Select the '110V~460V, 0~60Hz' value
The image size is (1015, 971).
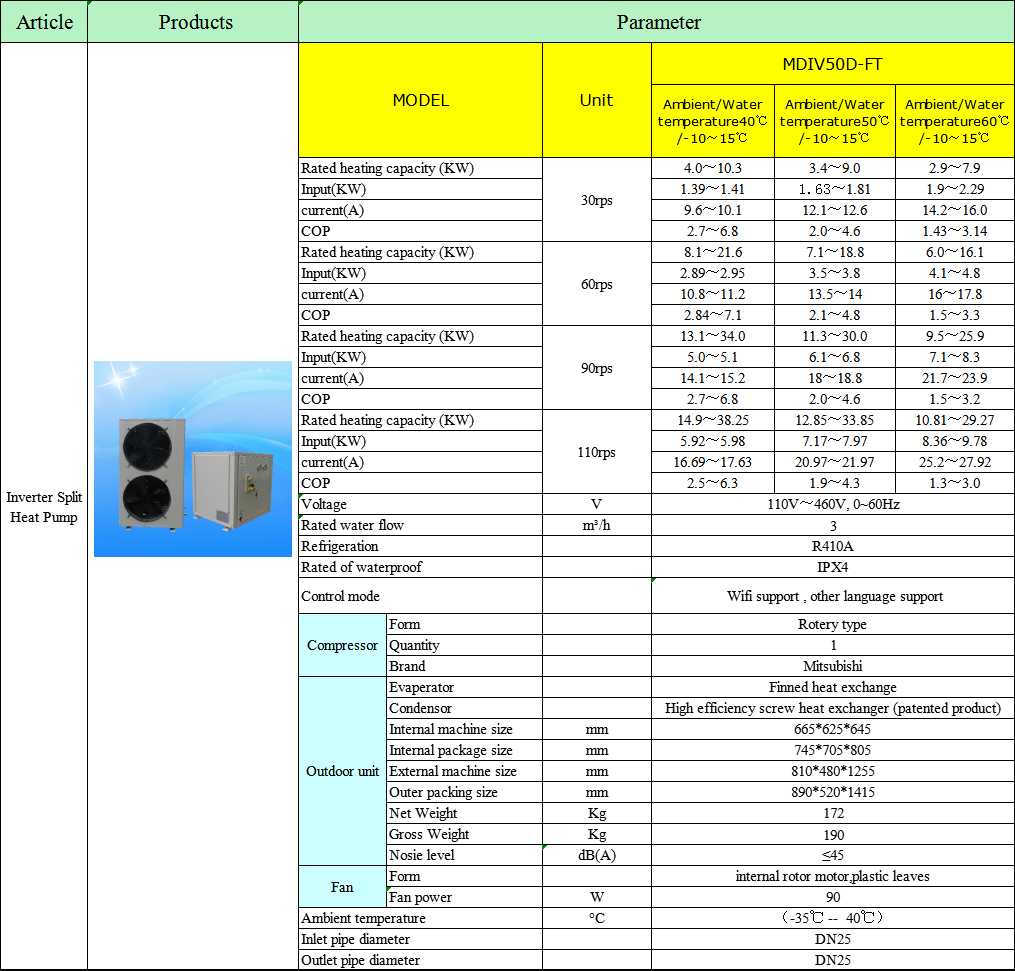click(x=832, y=504)
